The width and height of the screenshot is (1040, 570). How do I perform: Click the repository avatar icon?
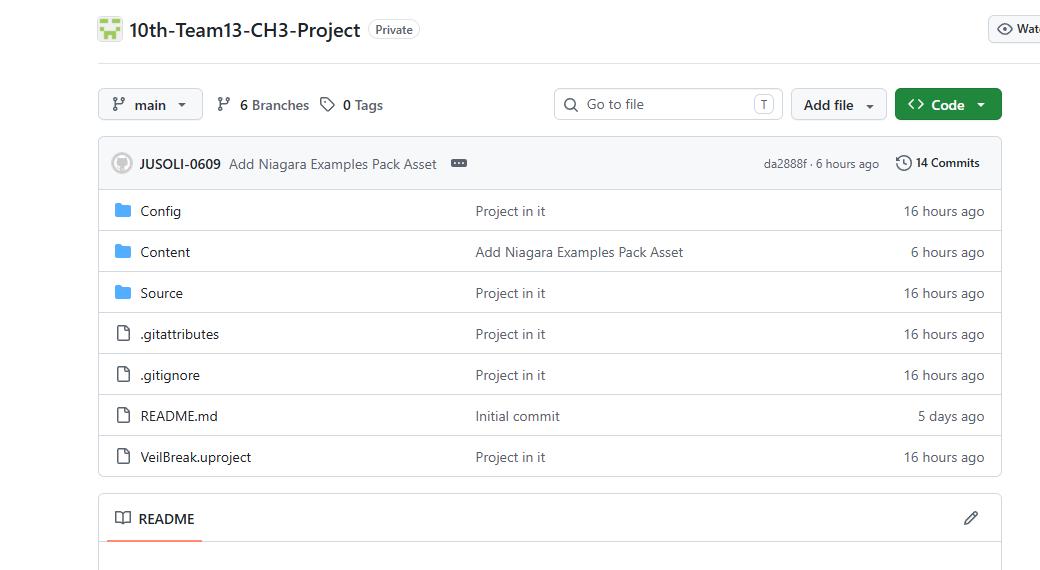click(110, 30)
